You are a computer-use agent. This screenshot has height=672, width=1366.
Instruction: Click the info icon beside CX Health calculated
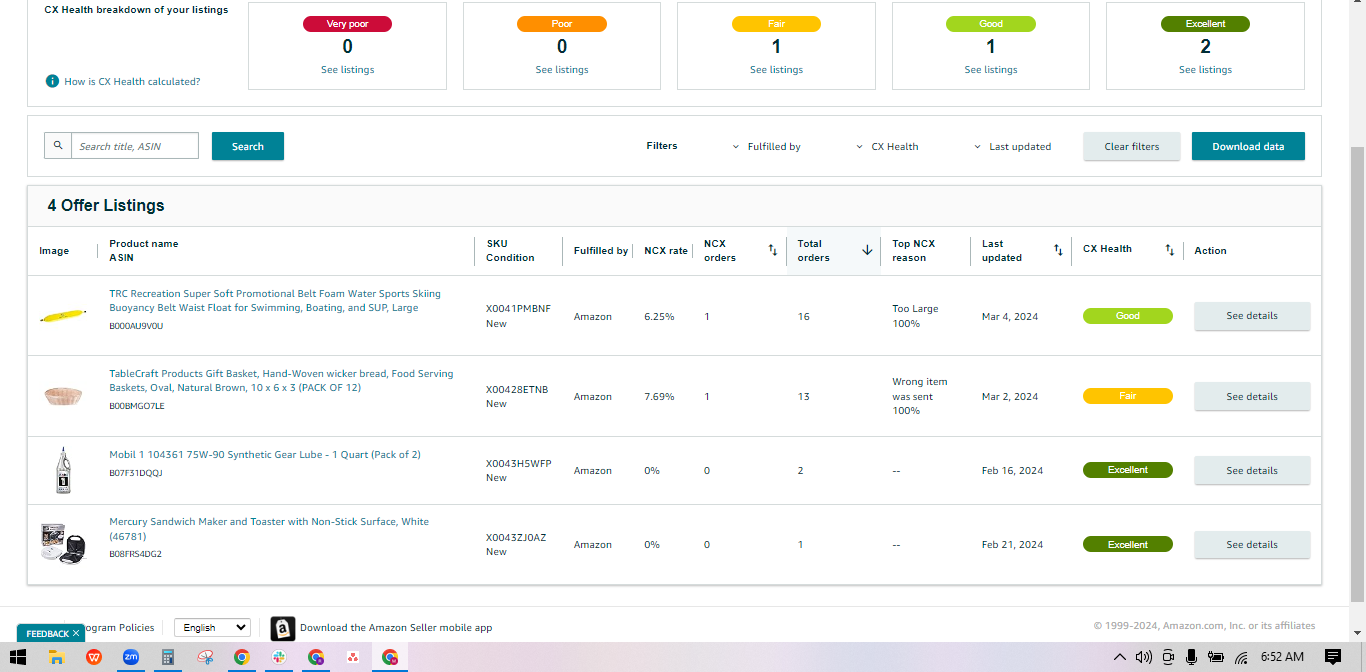pos(52,81)
